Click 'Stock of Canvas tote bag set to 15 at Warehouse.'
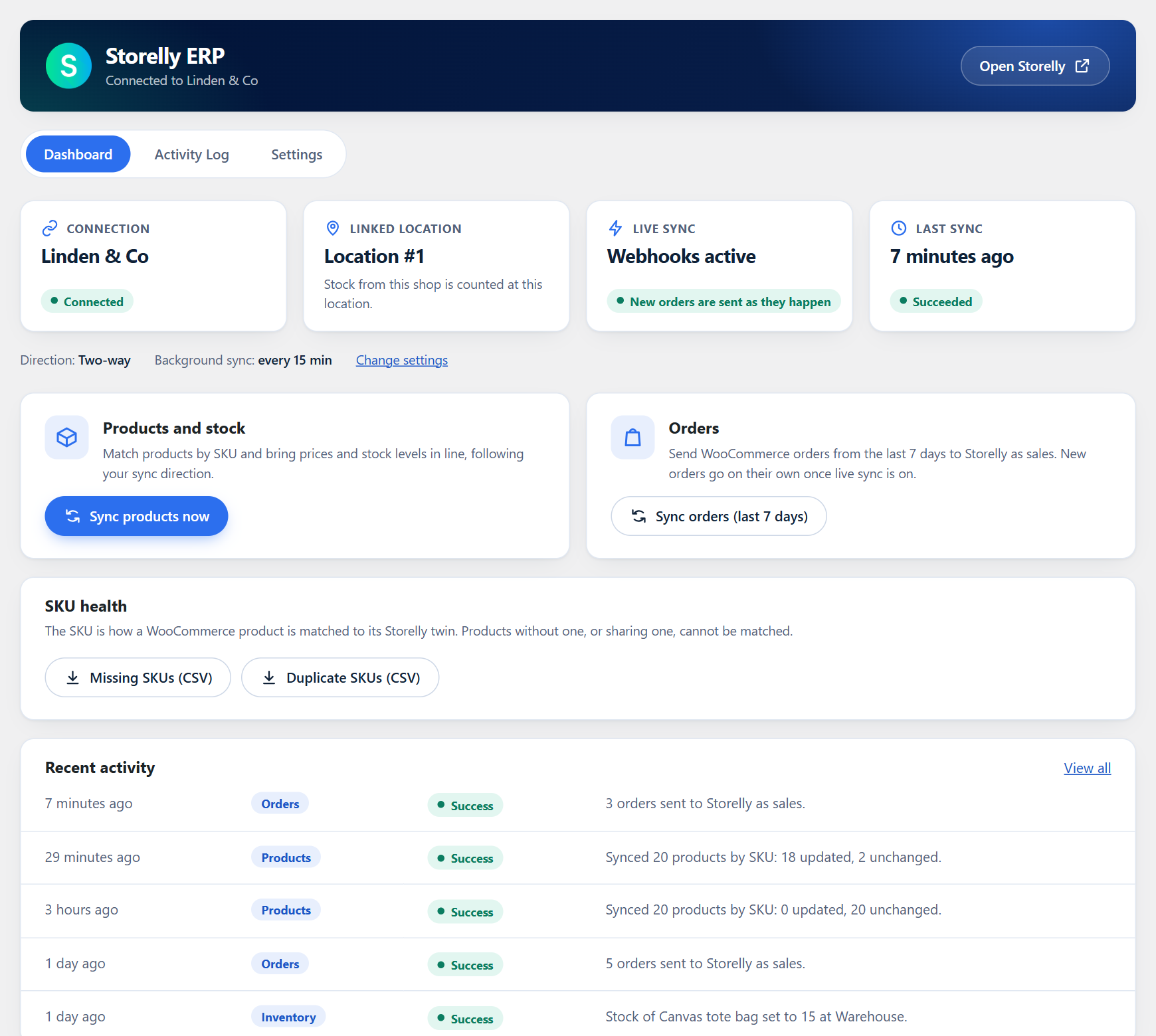The image size is (1156, 1036). coord(756,1017)
